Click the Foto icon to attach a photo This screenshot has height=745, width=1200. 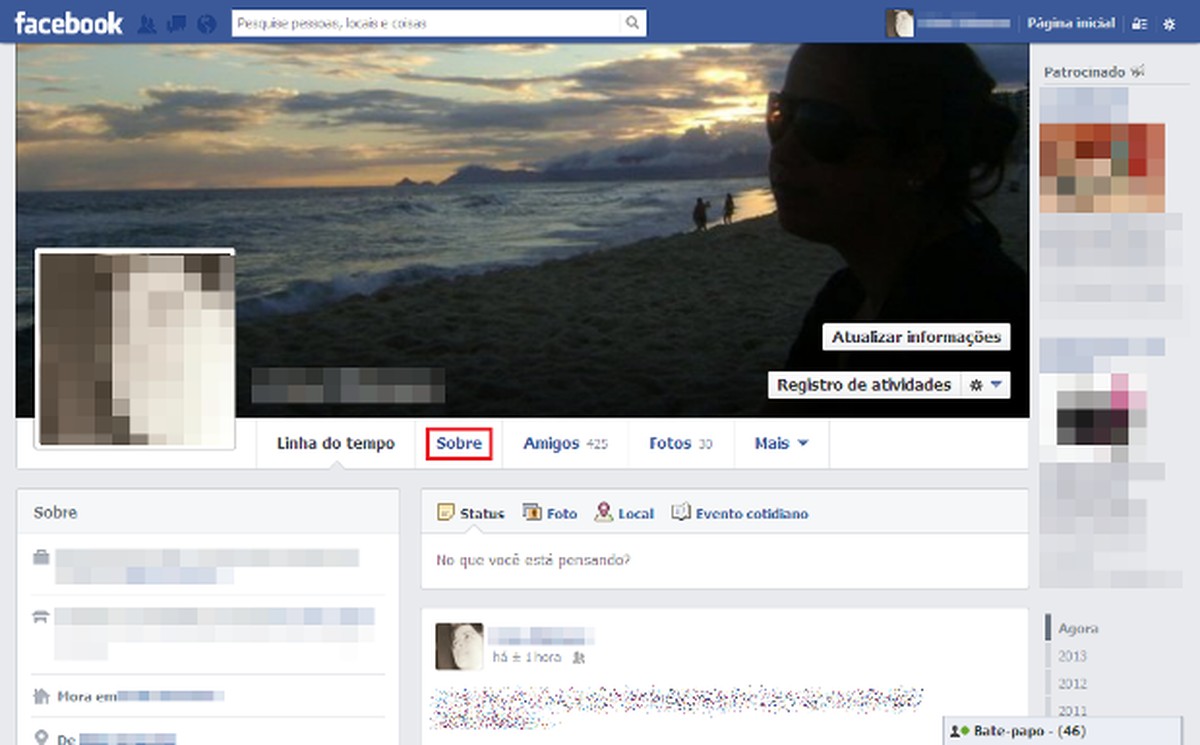click(x=530, y=512)
